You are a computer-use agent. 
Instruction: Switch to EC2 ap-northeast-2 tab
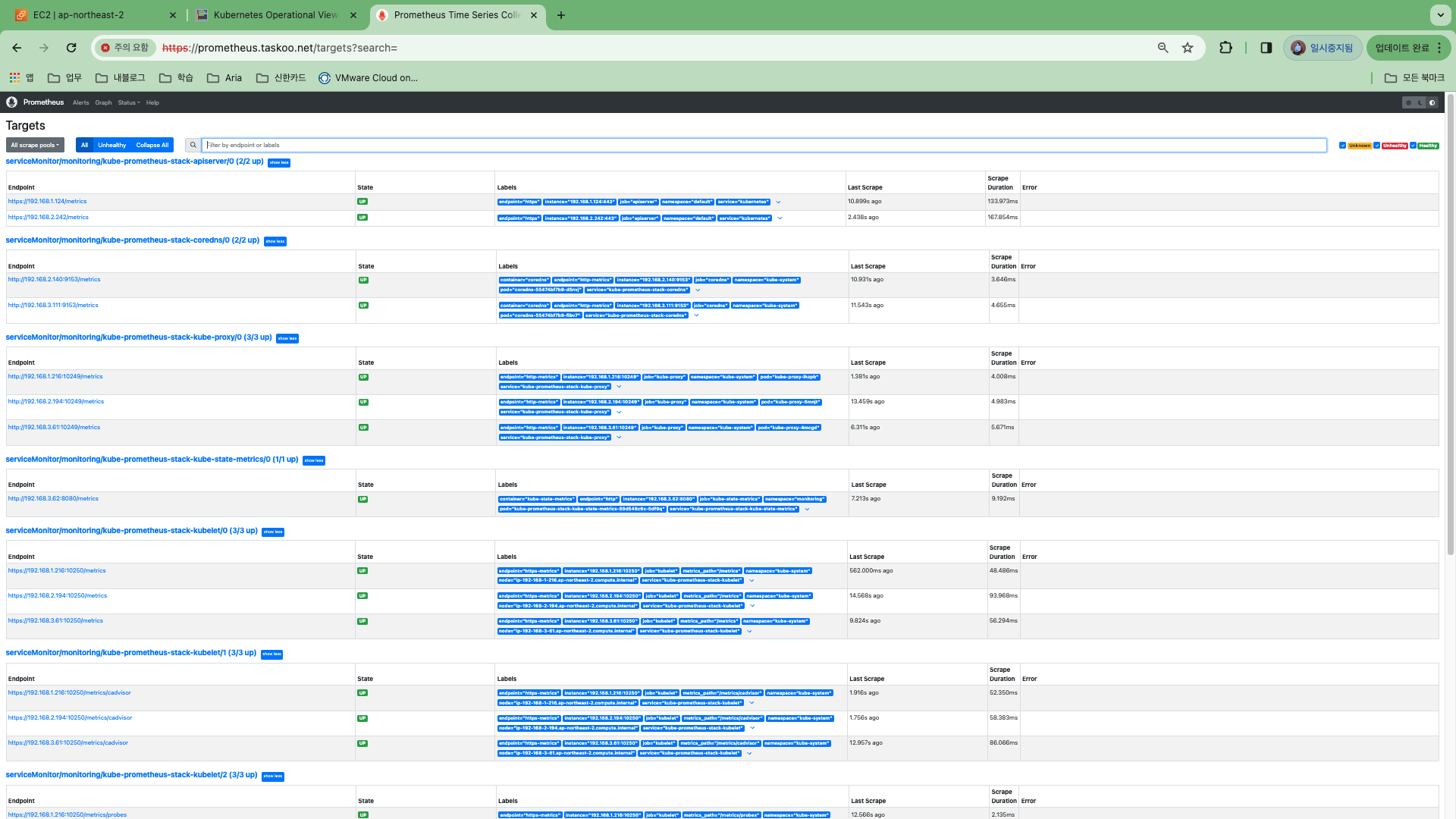coord(95,15)
